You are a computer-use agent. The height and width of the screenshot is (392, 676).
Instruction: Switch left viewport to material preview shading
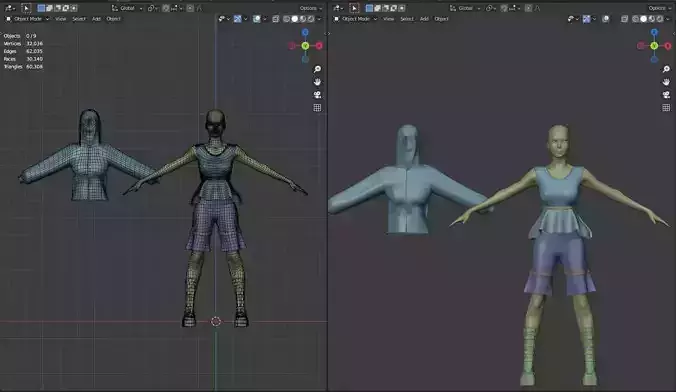pyautogui.click(x=303, y=19)
